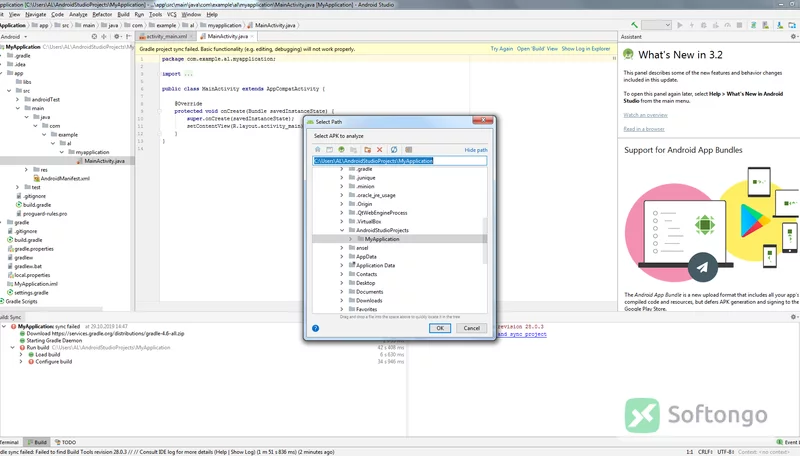Open the Navigate menu
This screenshot has width=800, height=456.
[36, 14]
